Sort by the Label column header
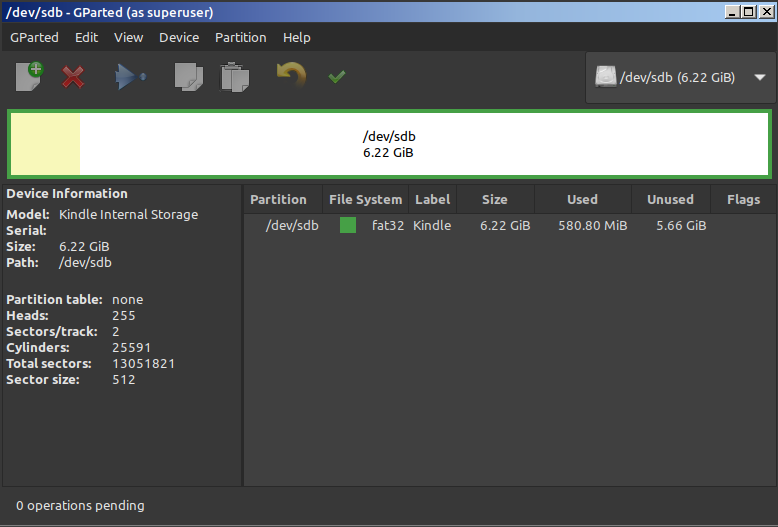 click(433, 199)
